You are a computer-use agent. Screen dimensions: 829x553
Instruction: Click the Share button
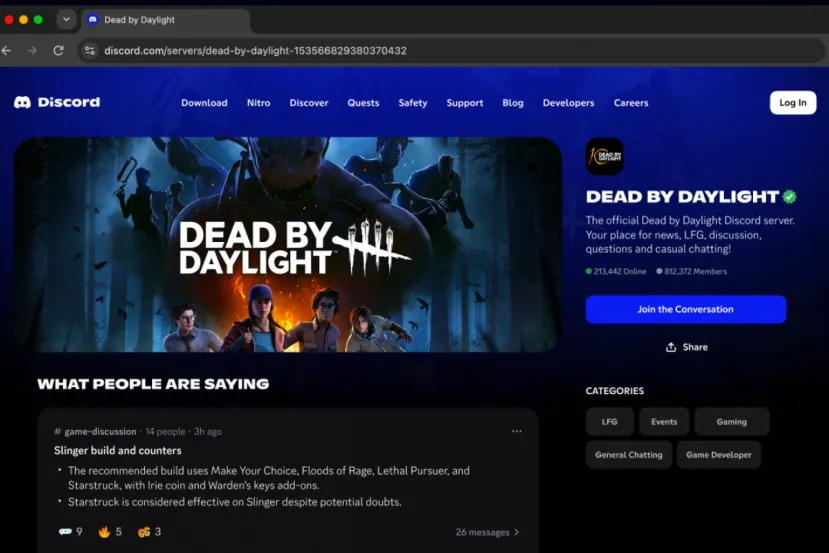click(x=686, y=347)
